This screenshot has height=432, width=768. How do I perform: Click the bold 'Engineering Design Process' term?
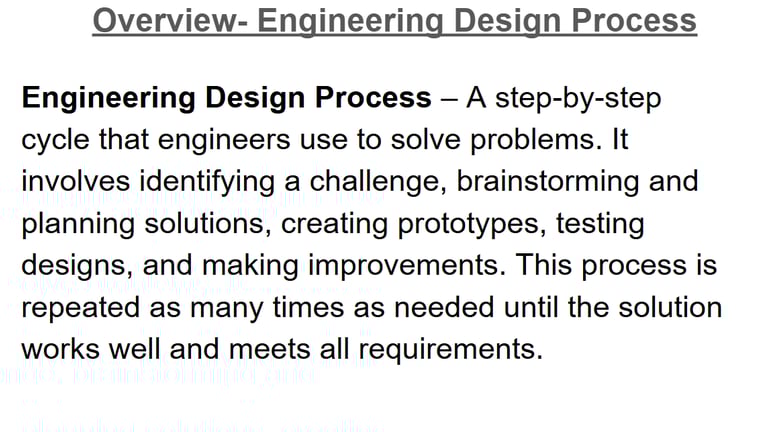tap(226, 98)
